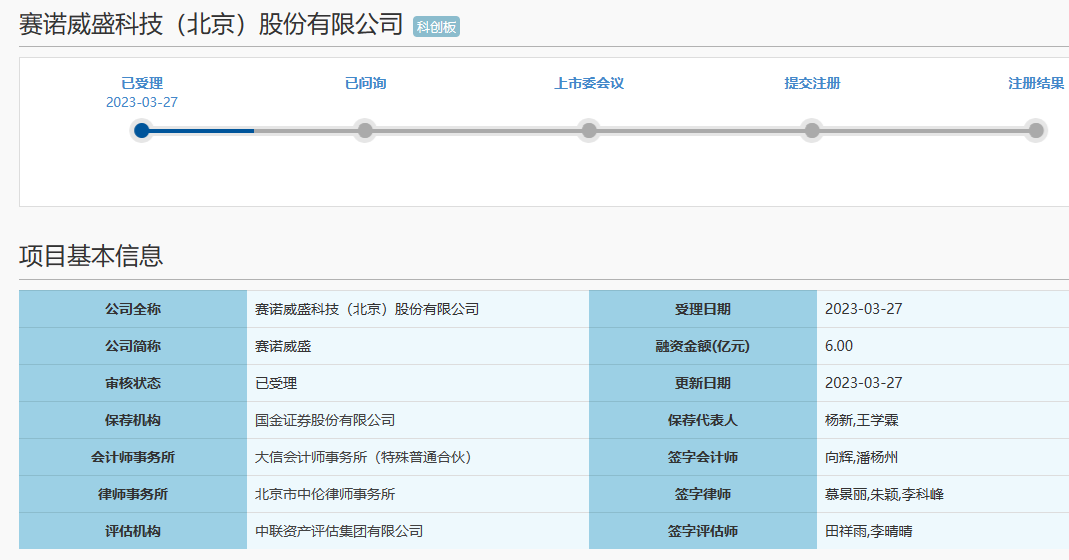Click the 保荐机构 header cell

point(133,419)
